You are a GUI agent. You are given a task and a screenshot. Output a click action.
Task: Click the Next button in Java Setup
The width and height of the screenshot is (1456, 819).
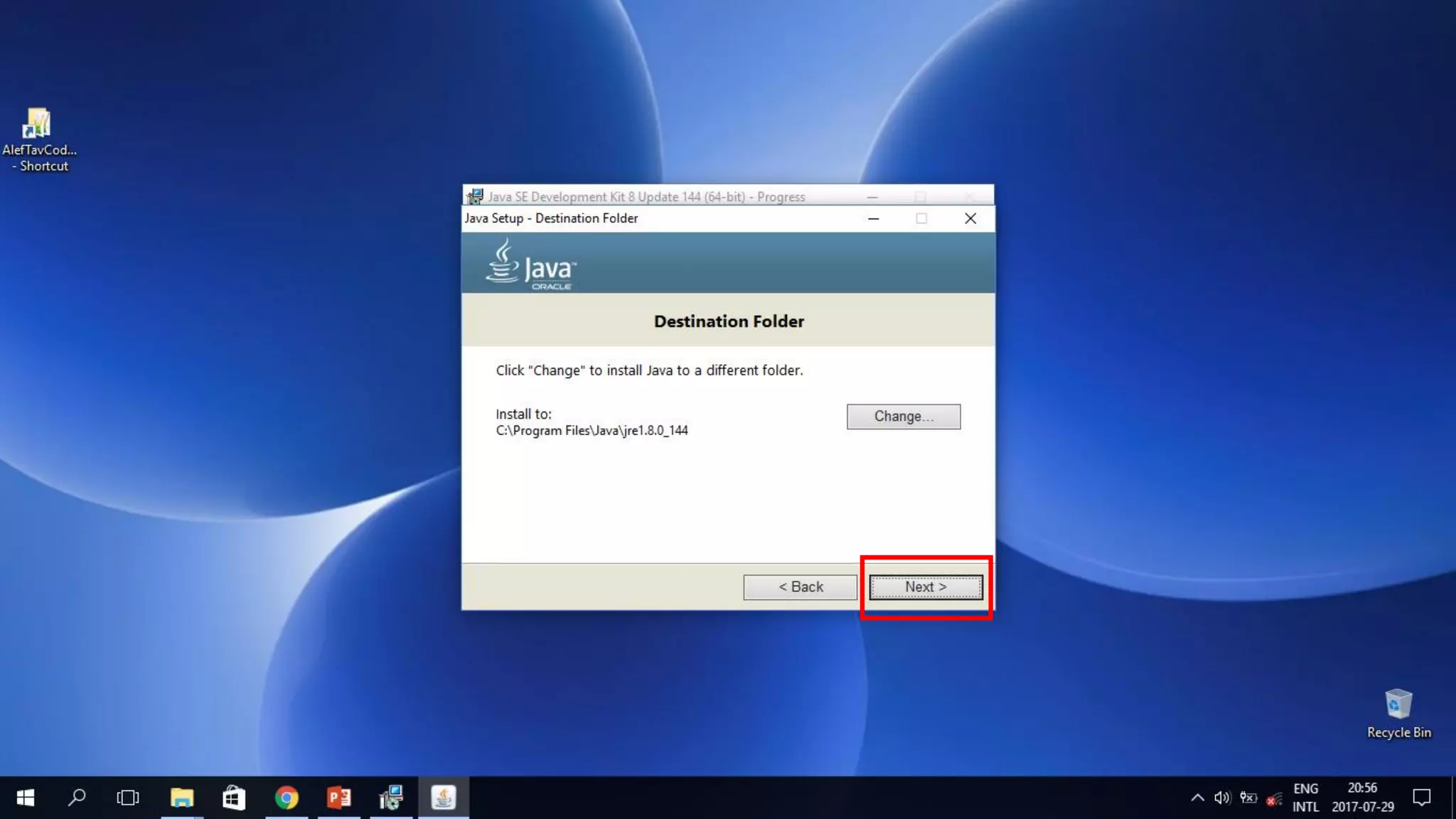(x=926, y=587)
